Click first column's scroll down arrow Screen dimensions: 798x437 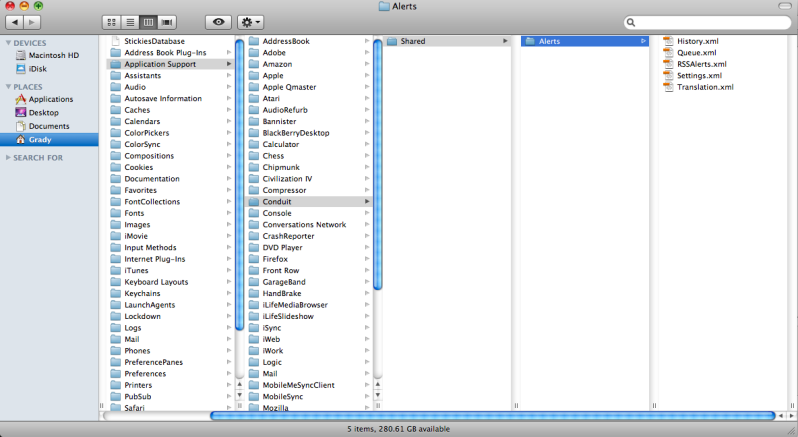point(240,395)
